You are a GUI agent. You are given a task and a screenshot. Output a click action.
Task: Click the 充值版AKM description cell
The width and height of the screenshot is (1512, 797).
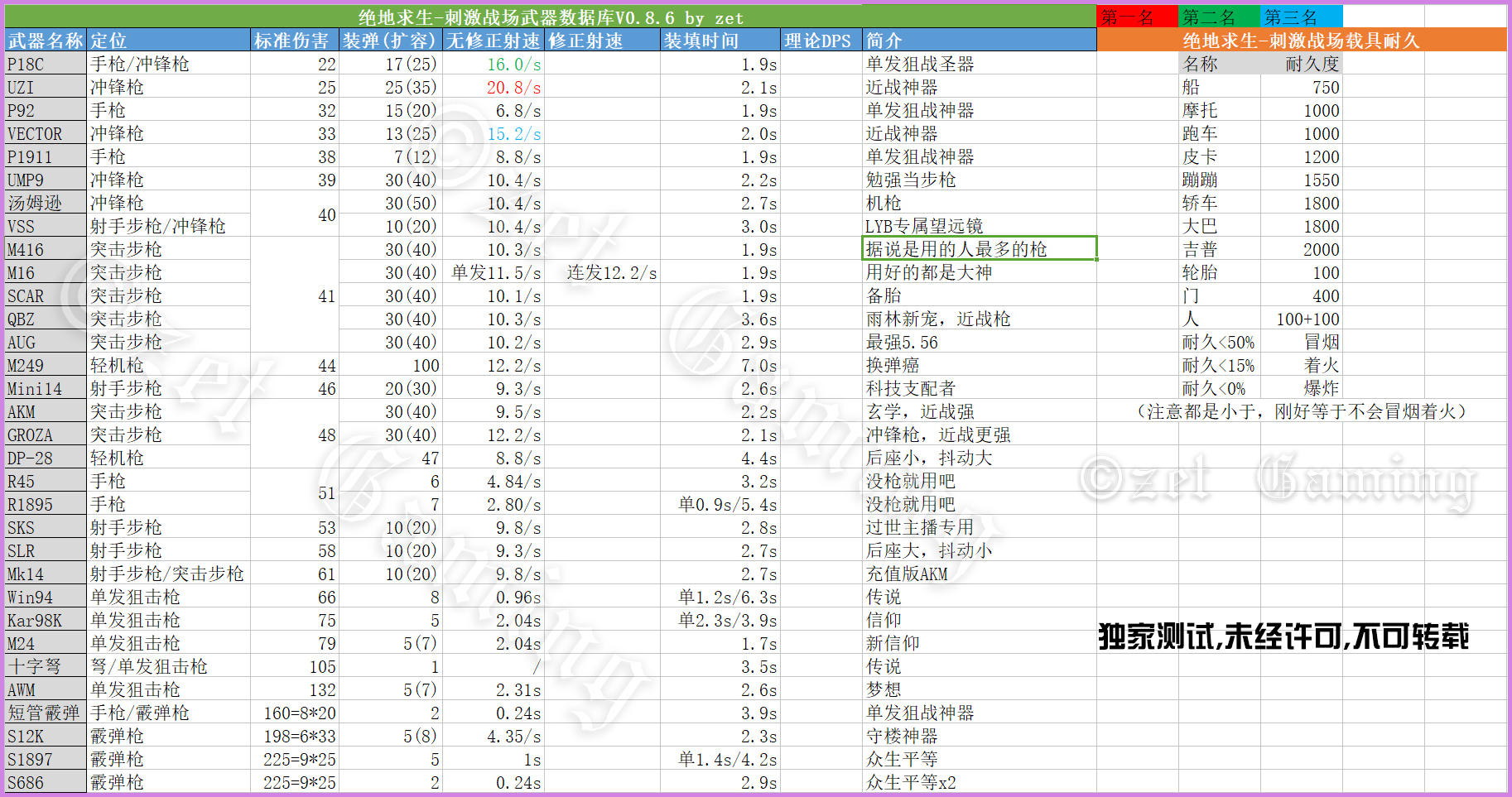point(979,574)
